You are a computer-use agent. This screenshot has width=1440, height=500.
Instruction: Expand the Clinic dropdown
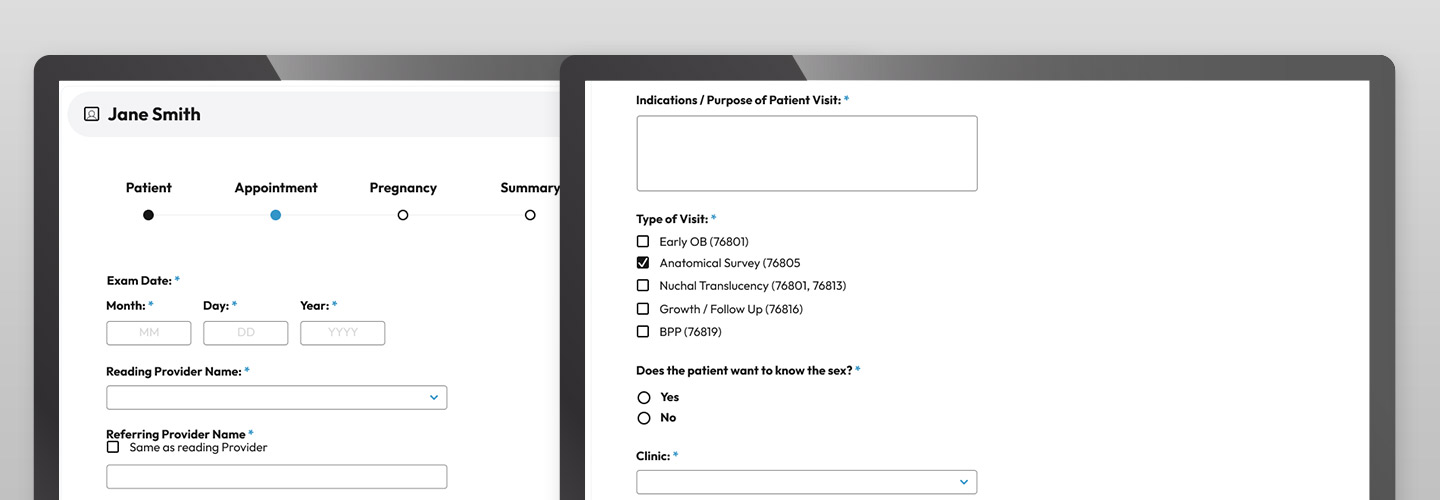[x=806, y=482]
